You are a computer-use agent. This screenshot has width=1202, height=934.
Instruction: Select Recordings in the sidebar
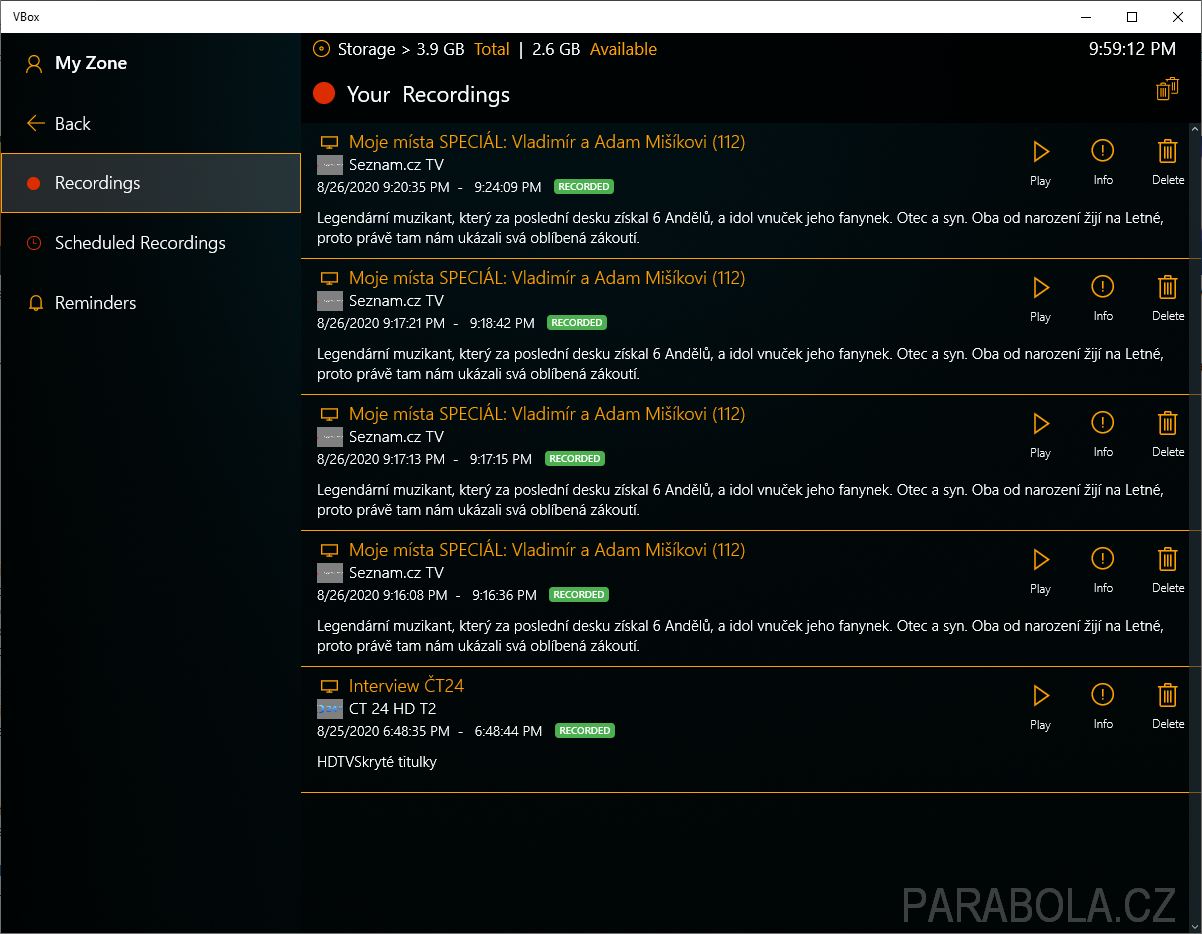(x=97, y=183)
